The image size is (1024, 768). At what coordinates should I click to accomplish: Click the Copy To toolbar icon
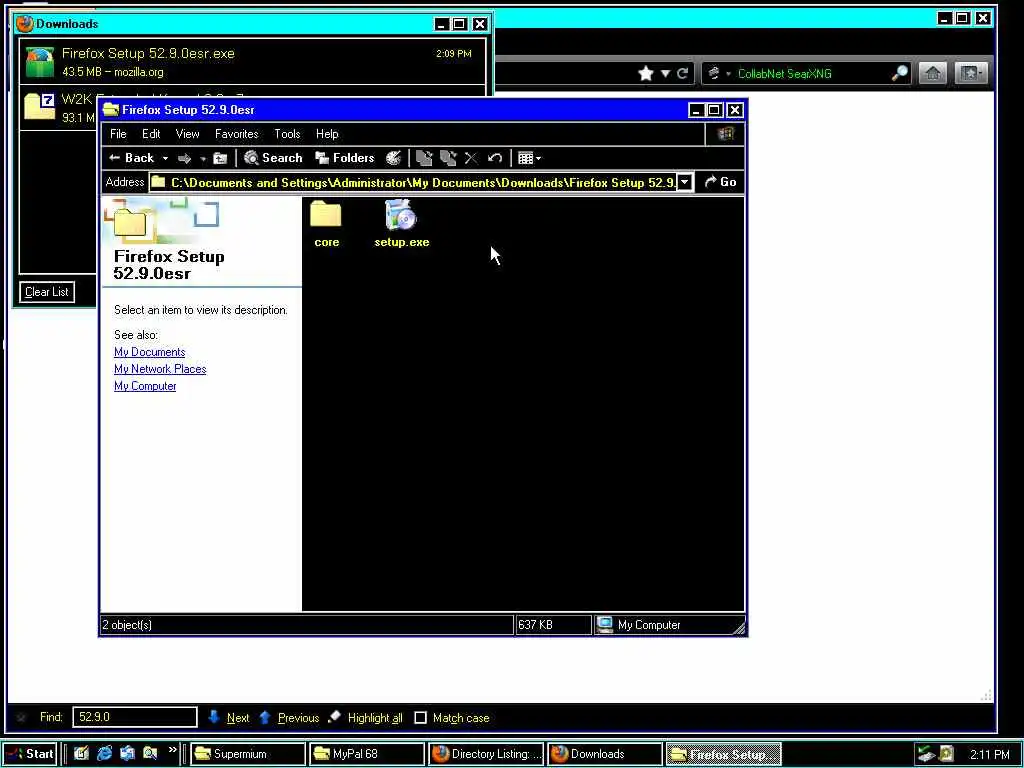pyautogui.click(x=448, y=158)
